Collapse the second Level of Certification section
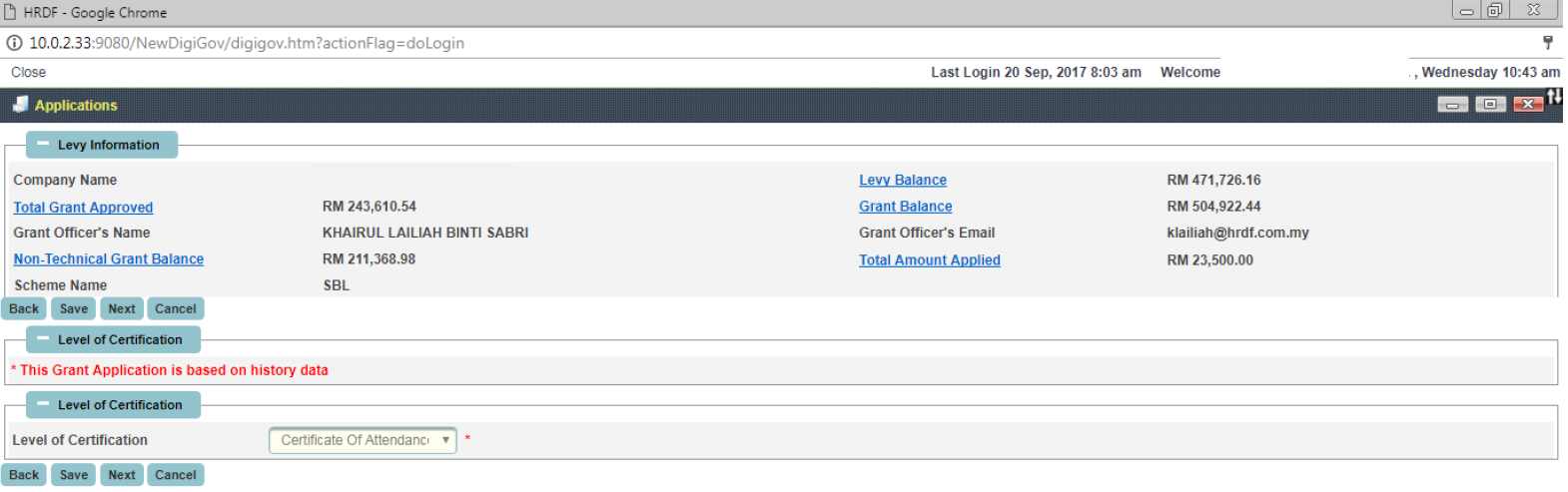This screenshot has width=1568, height=492. coord(43,404)
